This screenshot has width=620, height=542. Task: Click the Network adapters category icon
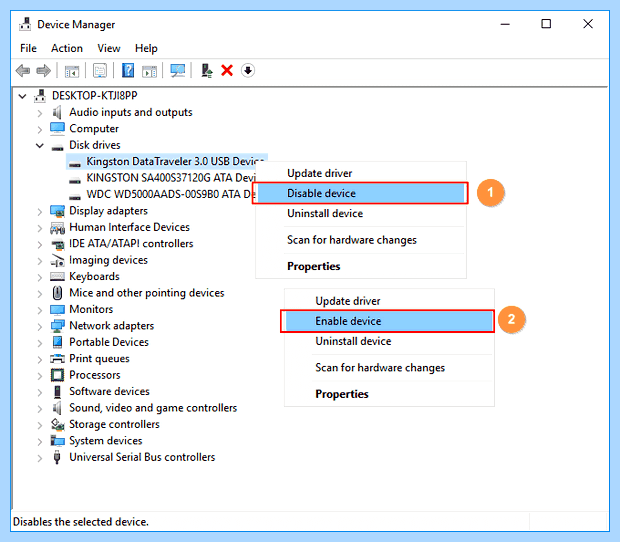click(x=57, y=326)
